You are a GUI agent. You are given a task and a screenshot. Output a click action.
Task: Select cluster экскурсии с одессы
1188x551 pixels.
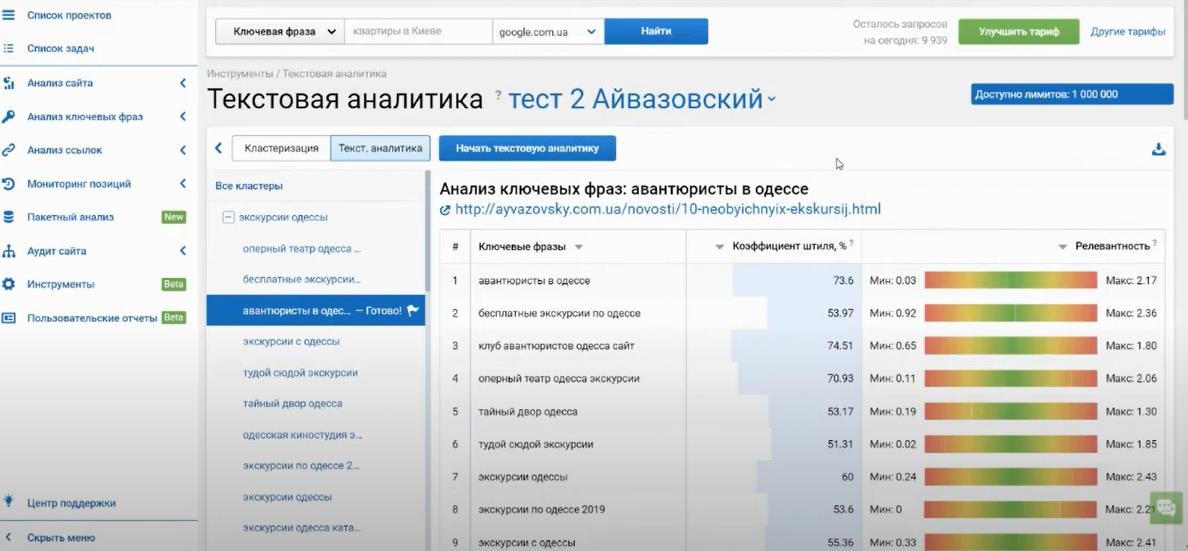(292, 341)
